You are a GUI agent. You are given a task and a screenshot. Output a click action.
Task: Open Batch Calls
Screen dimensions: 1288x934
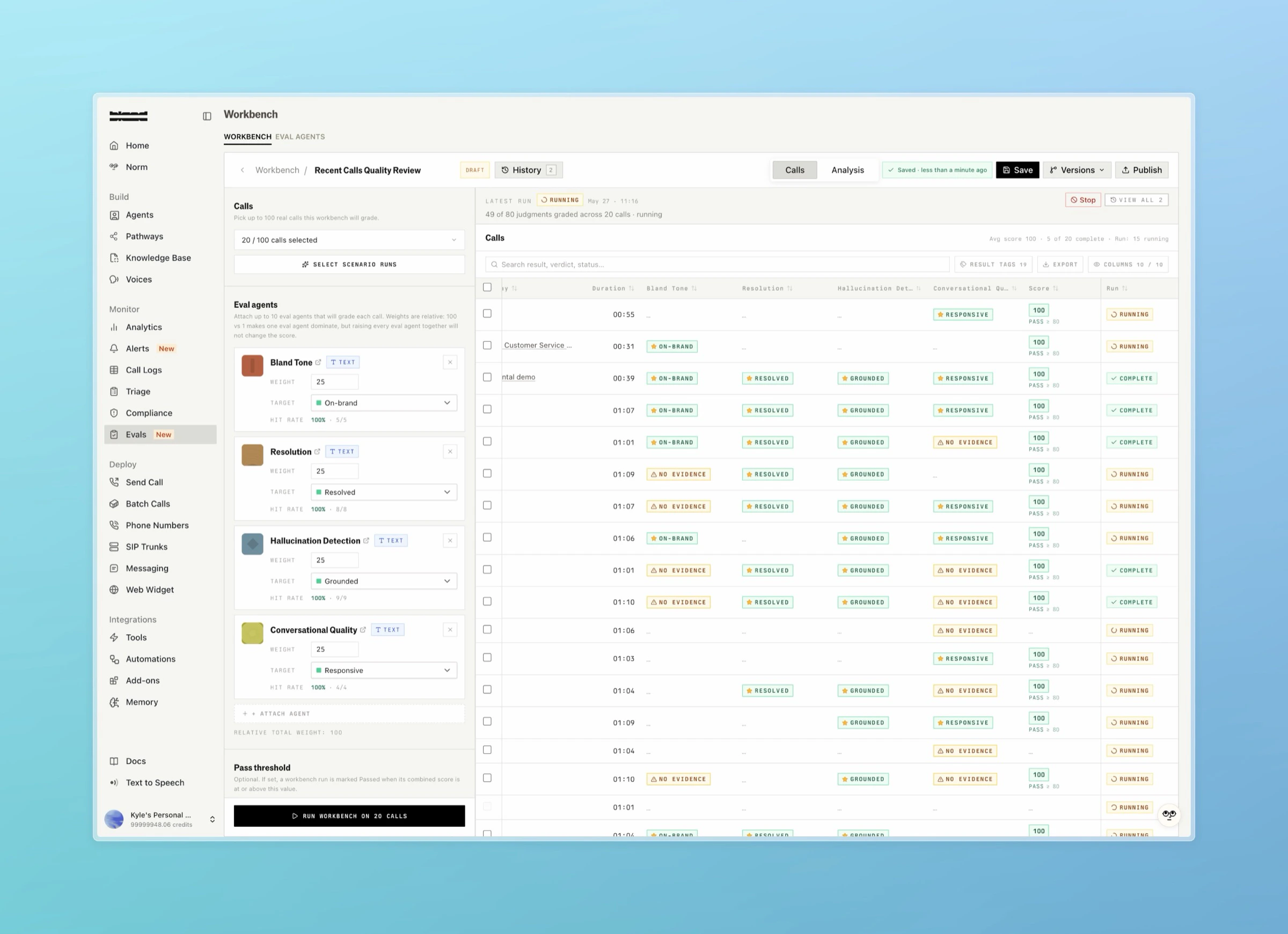[148, 504]
